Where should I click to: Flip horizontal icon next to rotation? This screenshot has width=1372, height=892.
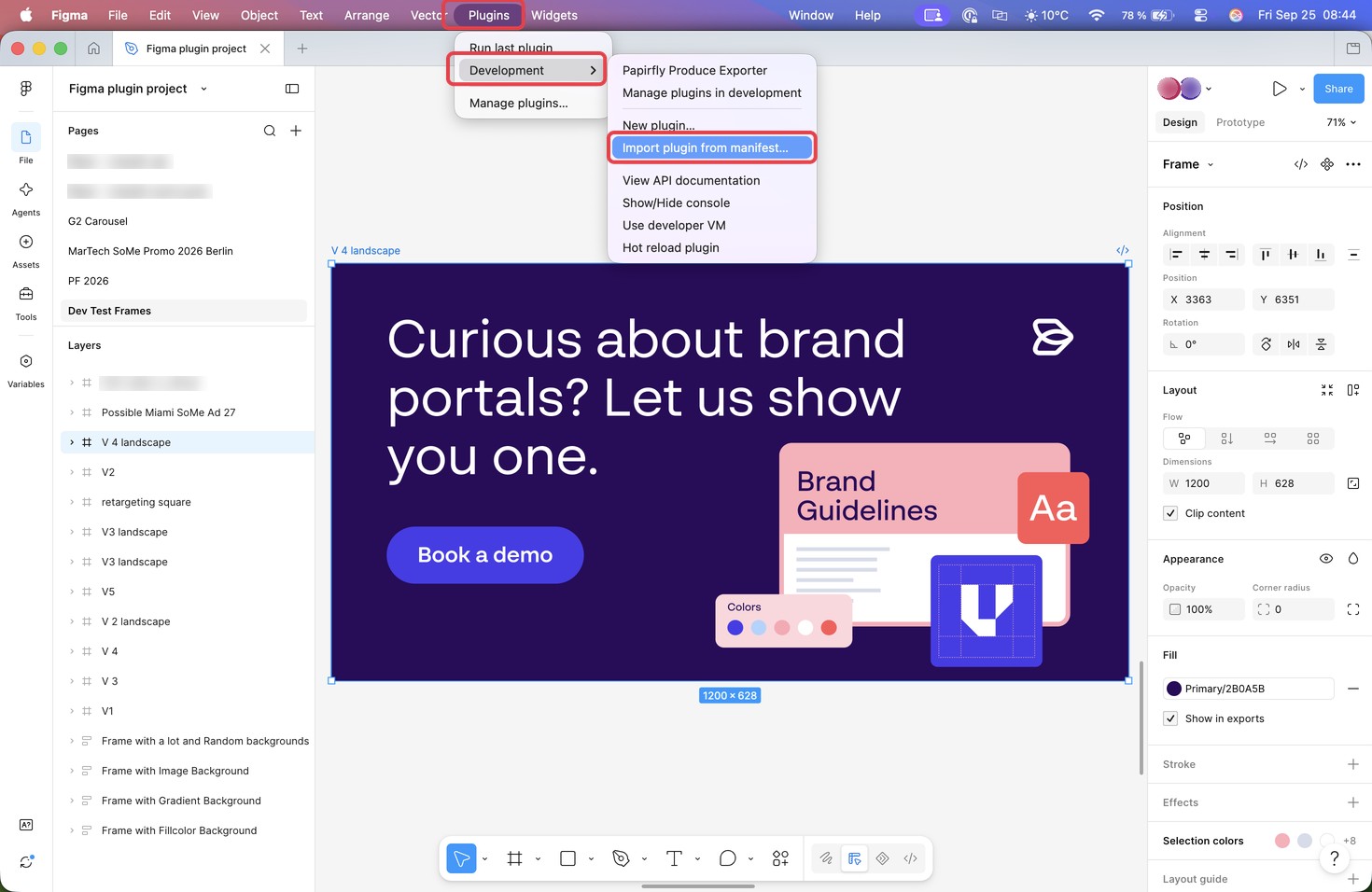1294,344
